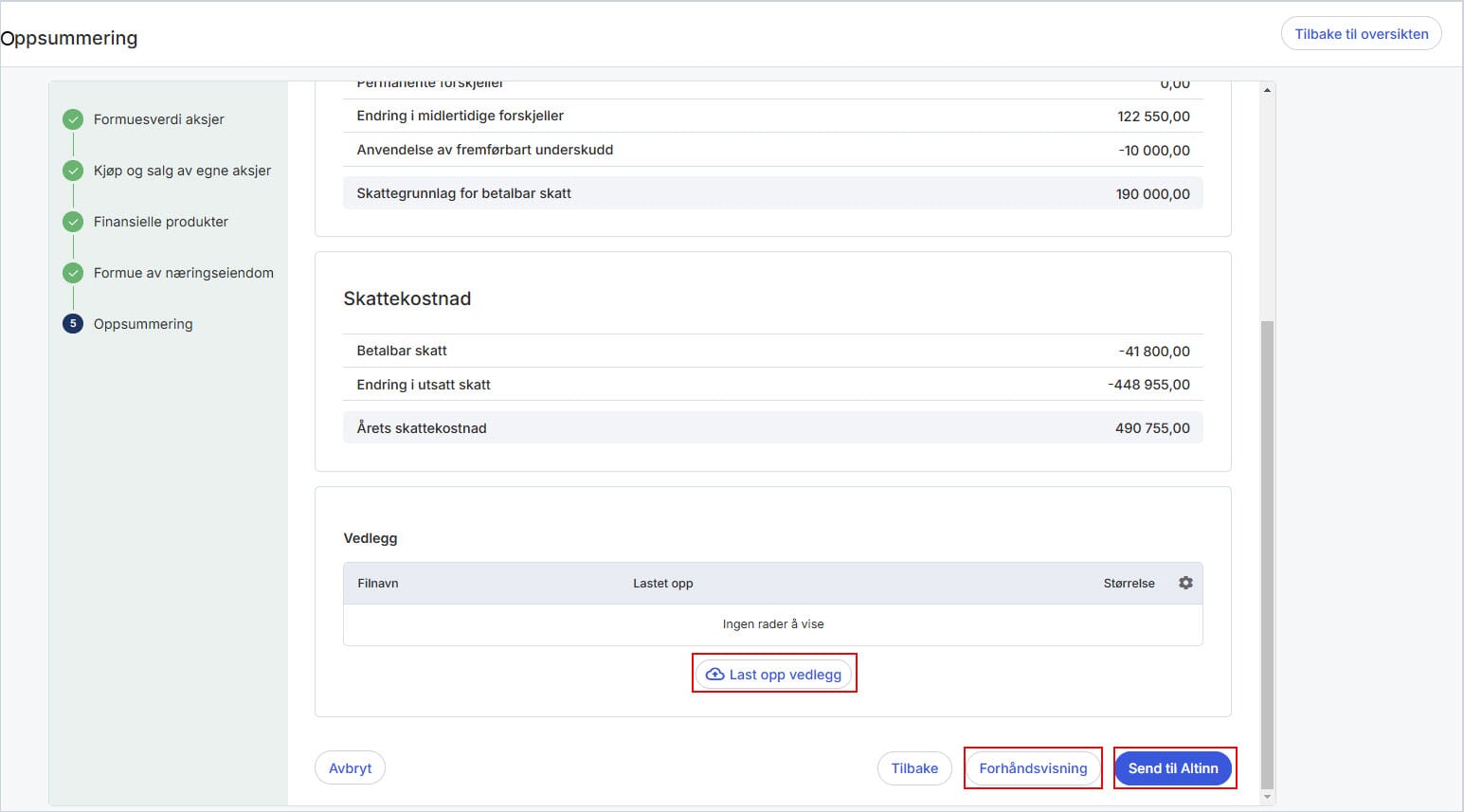Return via Tilbake til oversikten

pyautogui.click(x=1361, y=34)
